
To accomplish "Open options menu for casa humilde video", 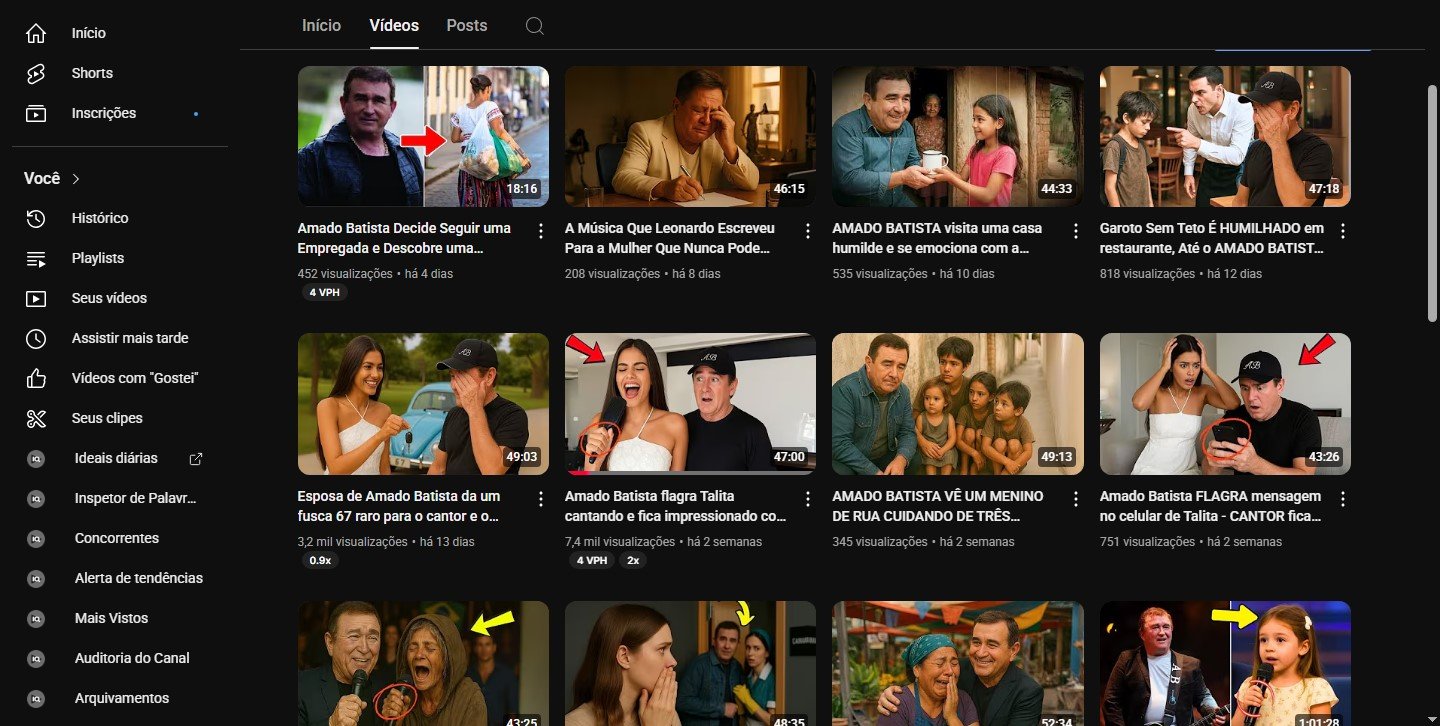I will [1076, 231].
